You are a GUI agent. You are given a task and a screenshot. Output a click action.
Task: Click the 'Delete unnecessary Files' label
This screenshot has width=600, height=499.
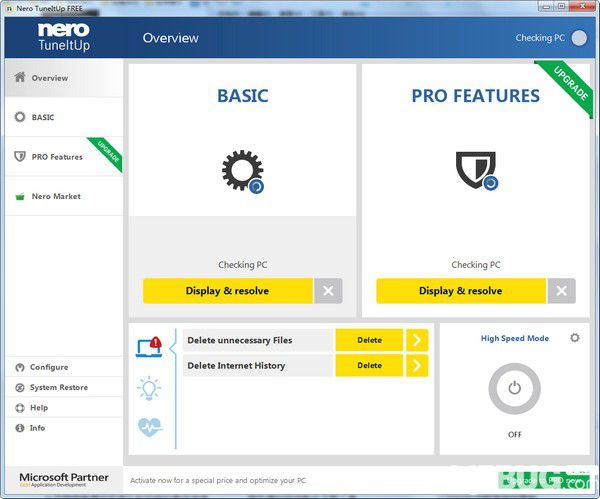(240, 340)
